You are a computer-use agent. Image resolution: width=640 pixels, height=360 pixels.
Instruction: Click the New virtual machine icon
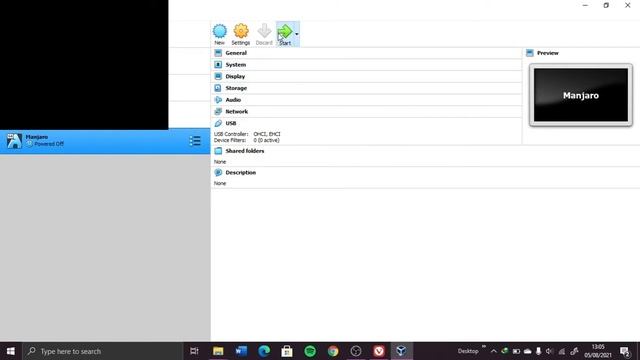(220, 31)
